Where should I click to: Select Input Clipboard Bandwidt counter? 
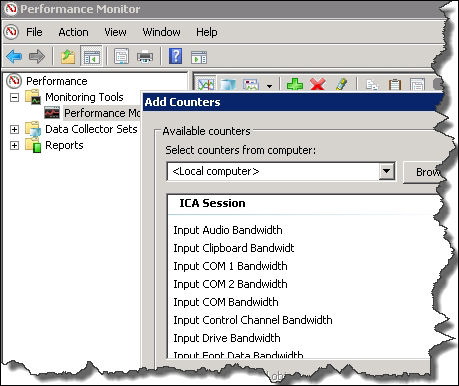234,248
